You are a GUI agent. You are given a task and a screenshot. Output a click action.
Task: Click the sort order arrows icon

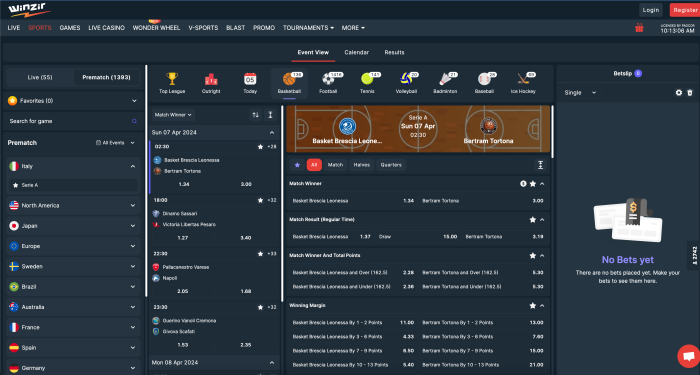tap(255, 115)
